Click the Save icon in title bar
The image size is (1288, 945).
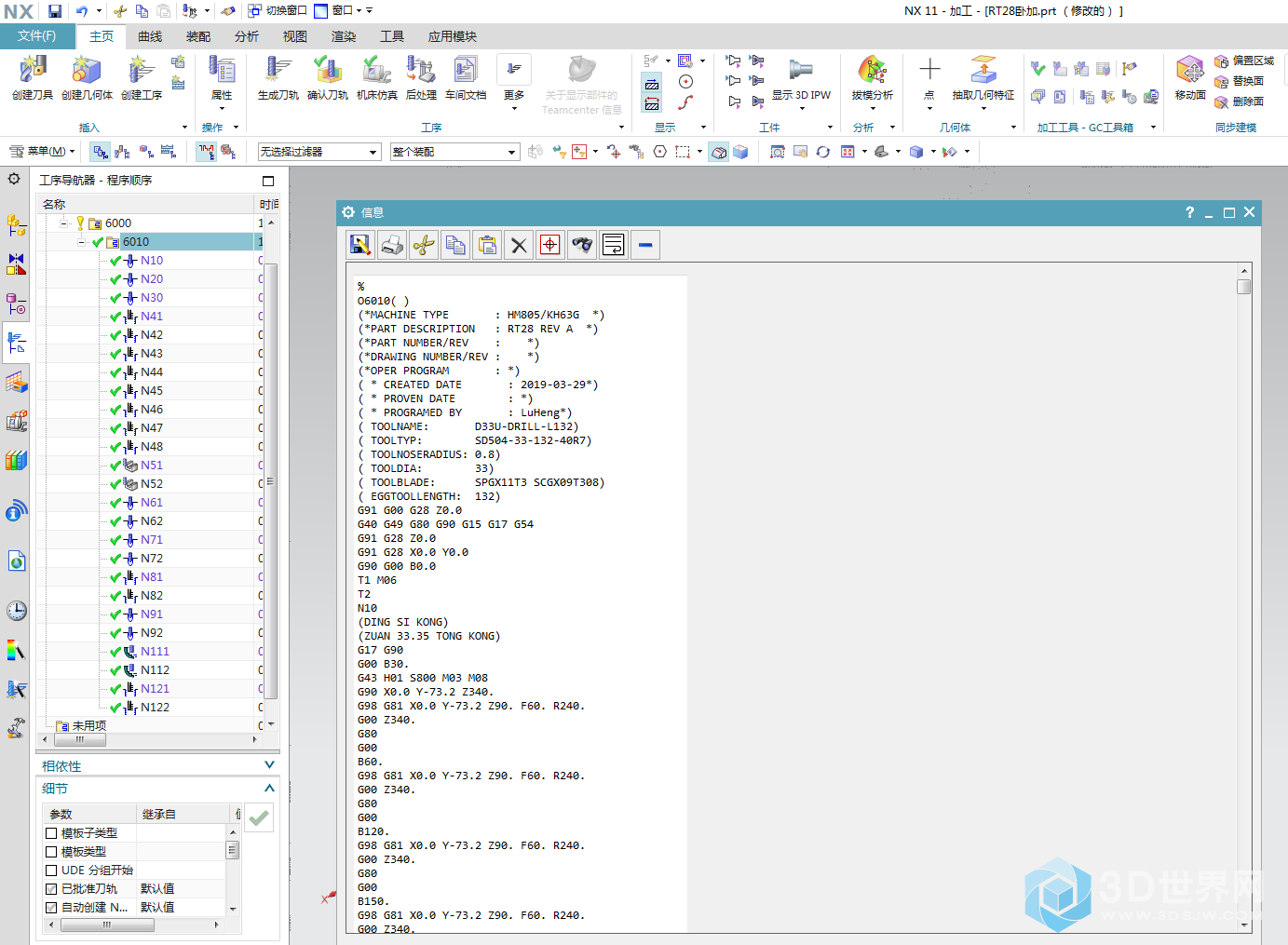click(55, 11)
